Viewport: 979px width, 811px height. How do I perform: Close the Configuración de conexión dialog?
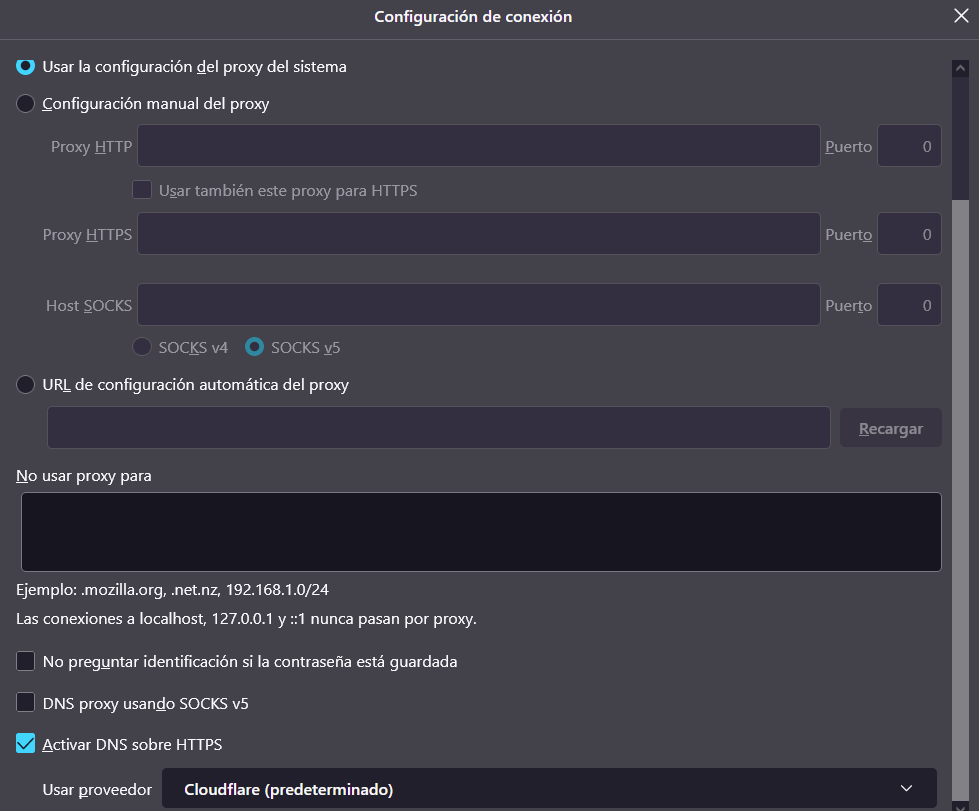(961, 15)
